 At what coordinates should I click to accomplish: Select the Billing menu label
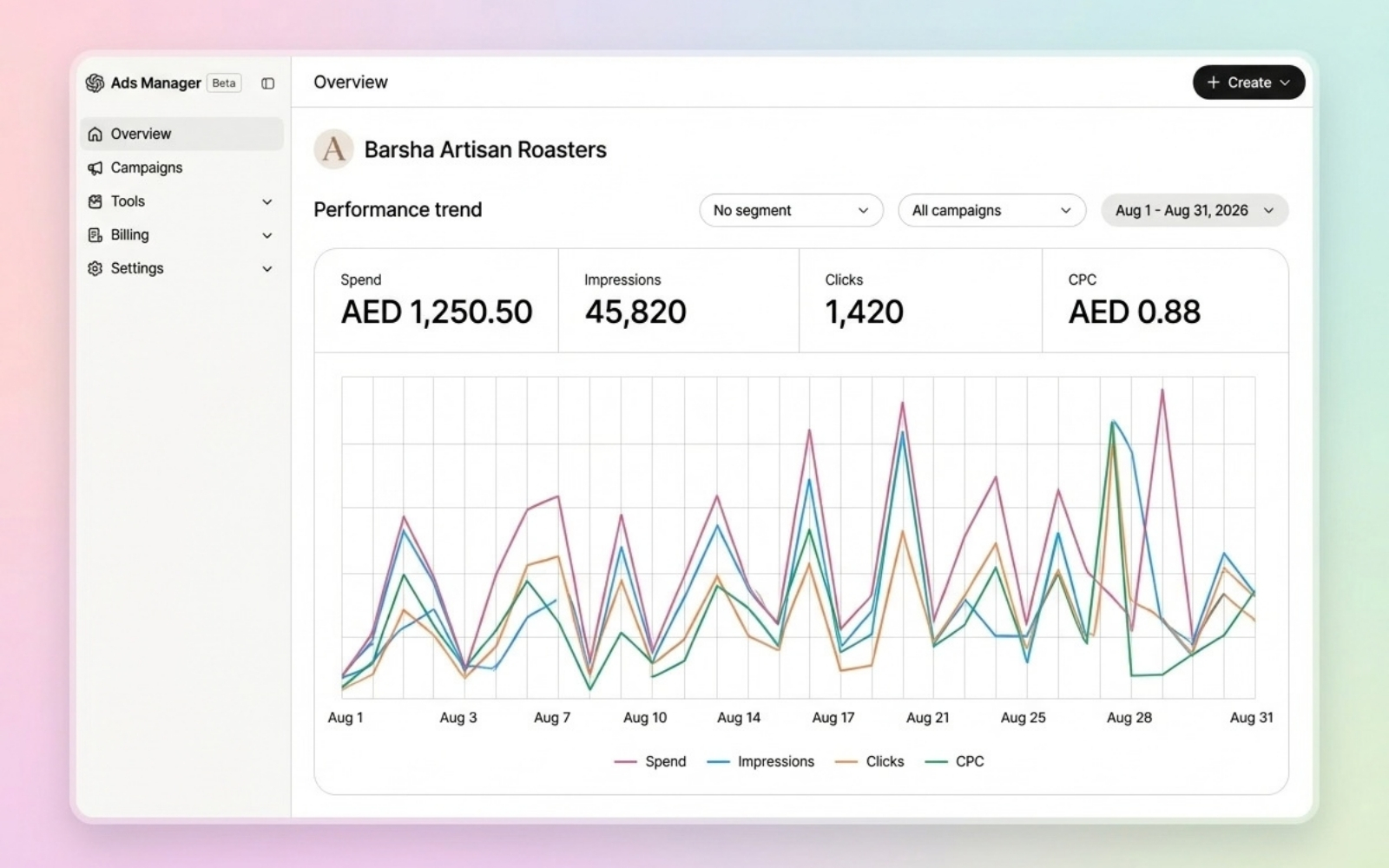pyautogui.click(x=129, y=235)
